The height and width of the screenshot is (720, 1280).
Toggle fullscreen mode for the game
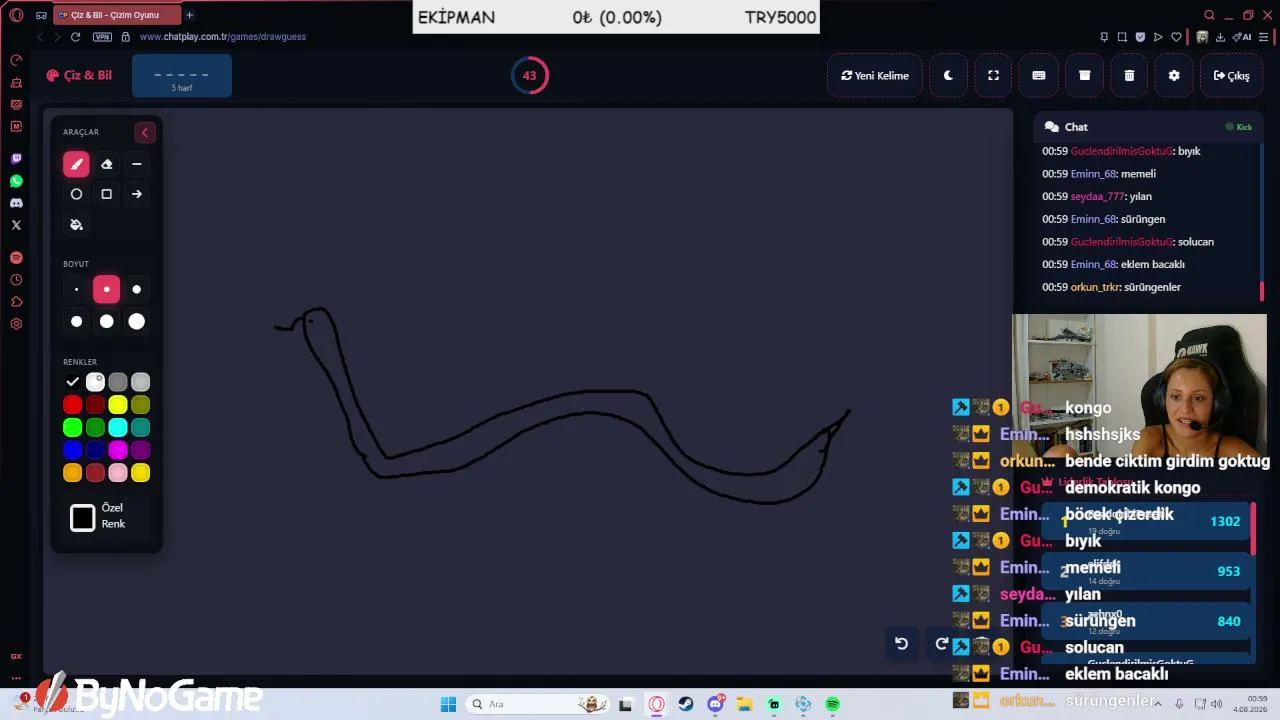[x=994, y=76]
